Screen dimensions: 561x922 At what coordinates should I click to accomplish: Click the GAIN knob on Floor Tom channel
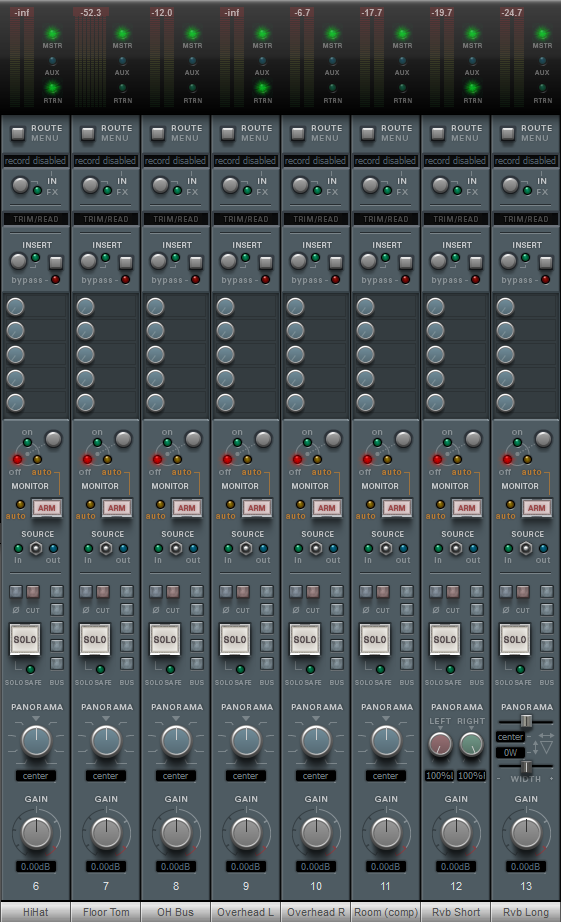point(106,832)
